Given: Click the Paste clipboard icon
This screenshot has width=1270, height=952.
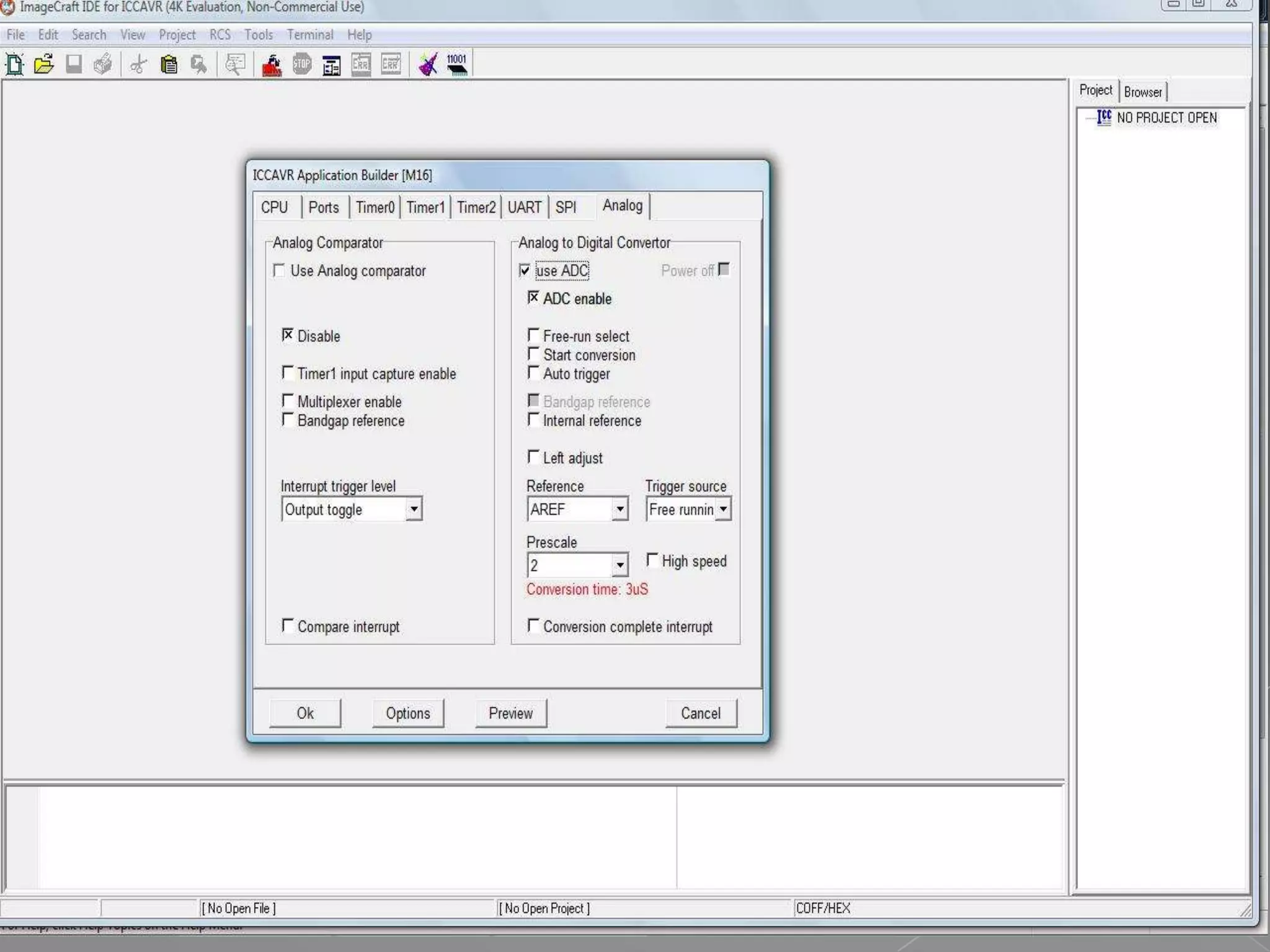Looking at the screenshot, I should click(x=169, y=64).
